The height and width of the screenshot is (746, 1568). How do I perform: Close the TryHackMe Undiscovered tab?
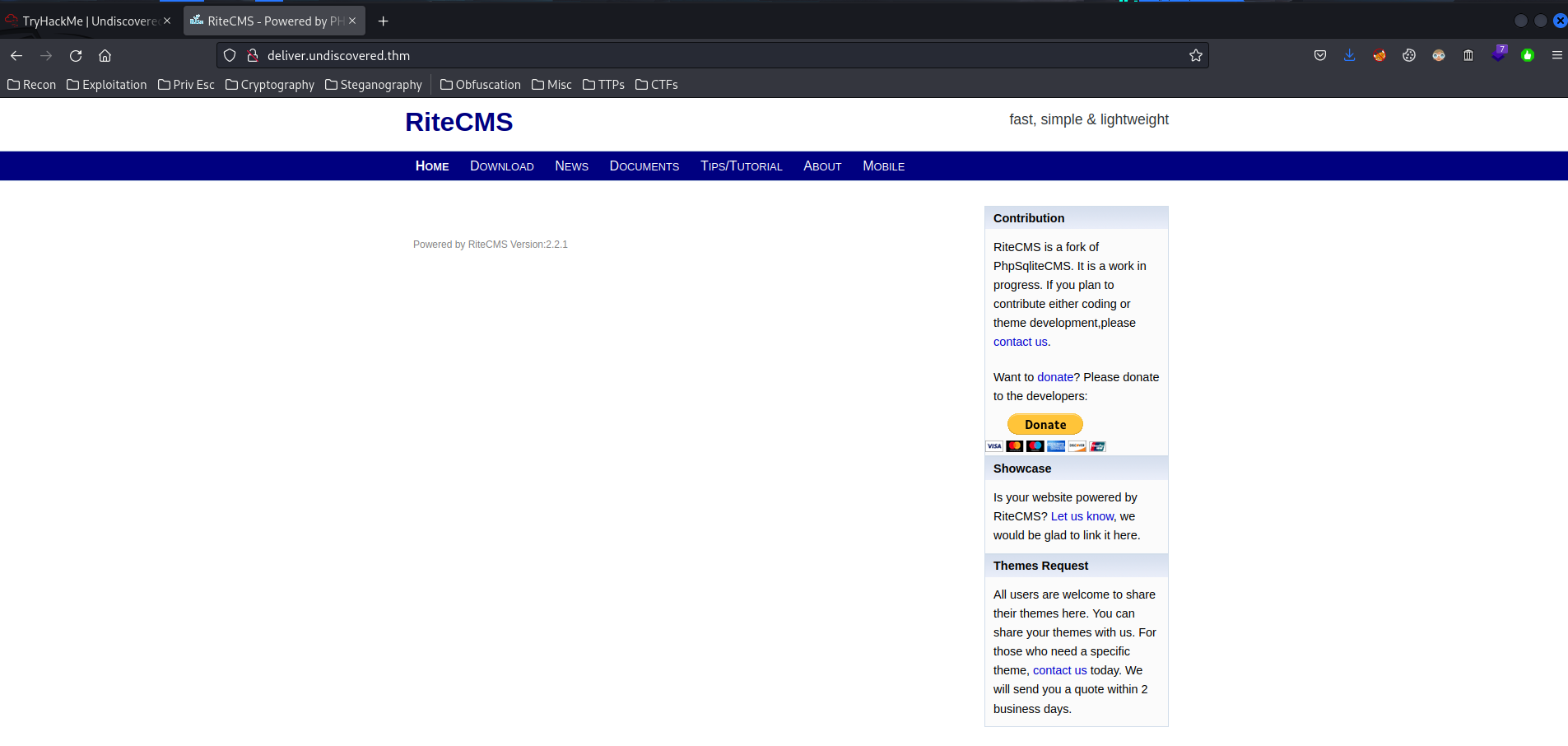(167, 21)
